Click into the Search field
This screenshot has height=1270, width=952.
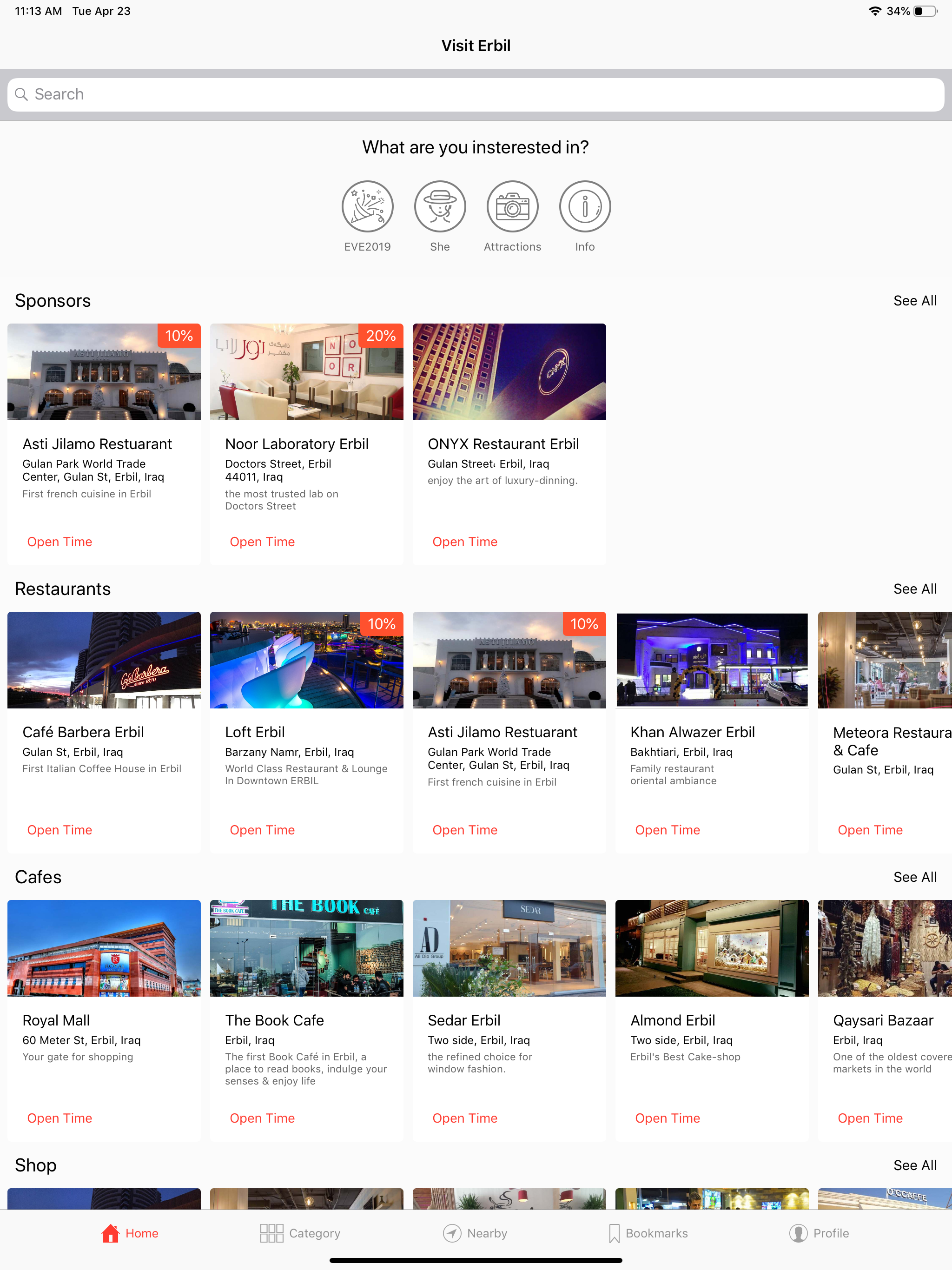tap(476, 95)
